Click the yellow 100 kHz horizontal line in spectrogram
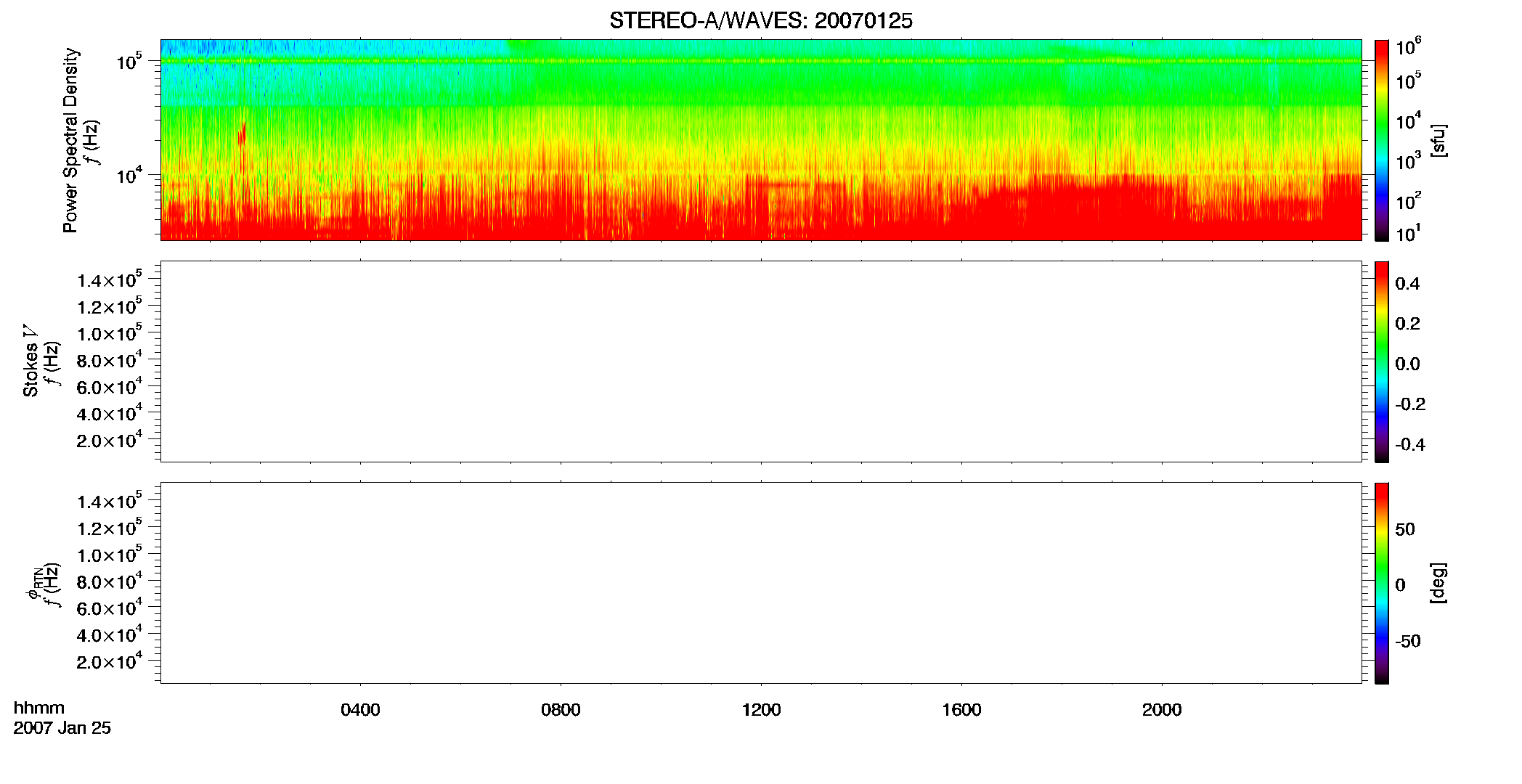This screenshot has width=1522, height=784. click(761, 61)
